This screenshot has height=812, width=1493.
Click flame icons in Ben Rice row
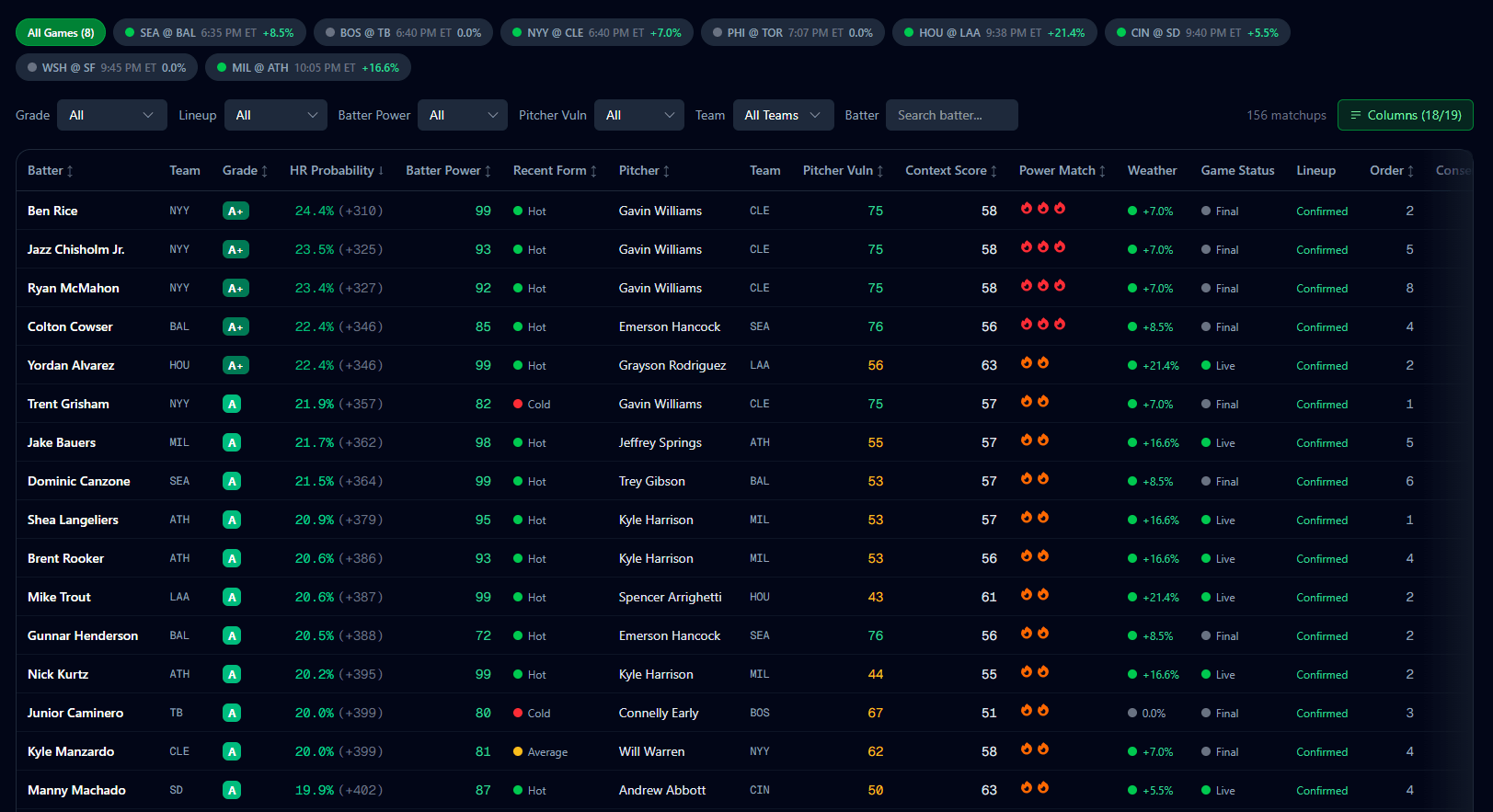tap(1043, 209)
